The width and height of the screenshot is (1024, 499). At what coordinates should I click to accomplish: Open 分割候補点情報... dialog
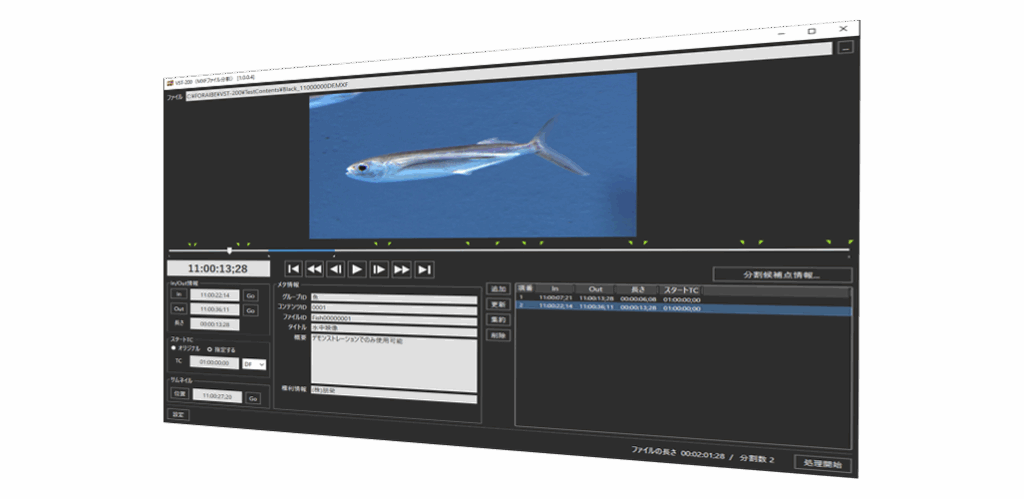pos(782,274)
